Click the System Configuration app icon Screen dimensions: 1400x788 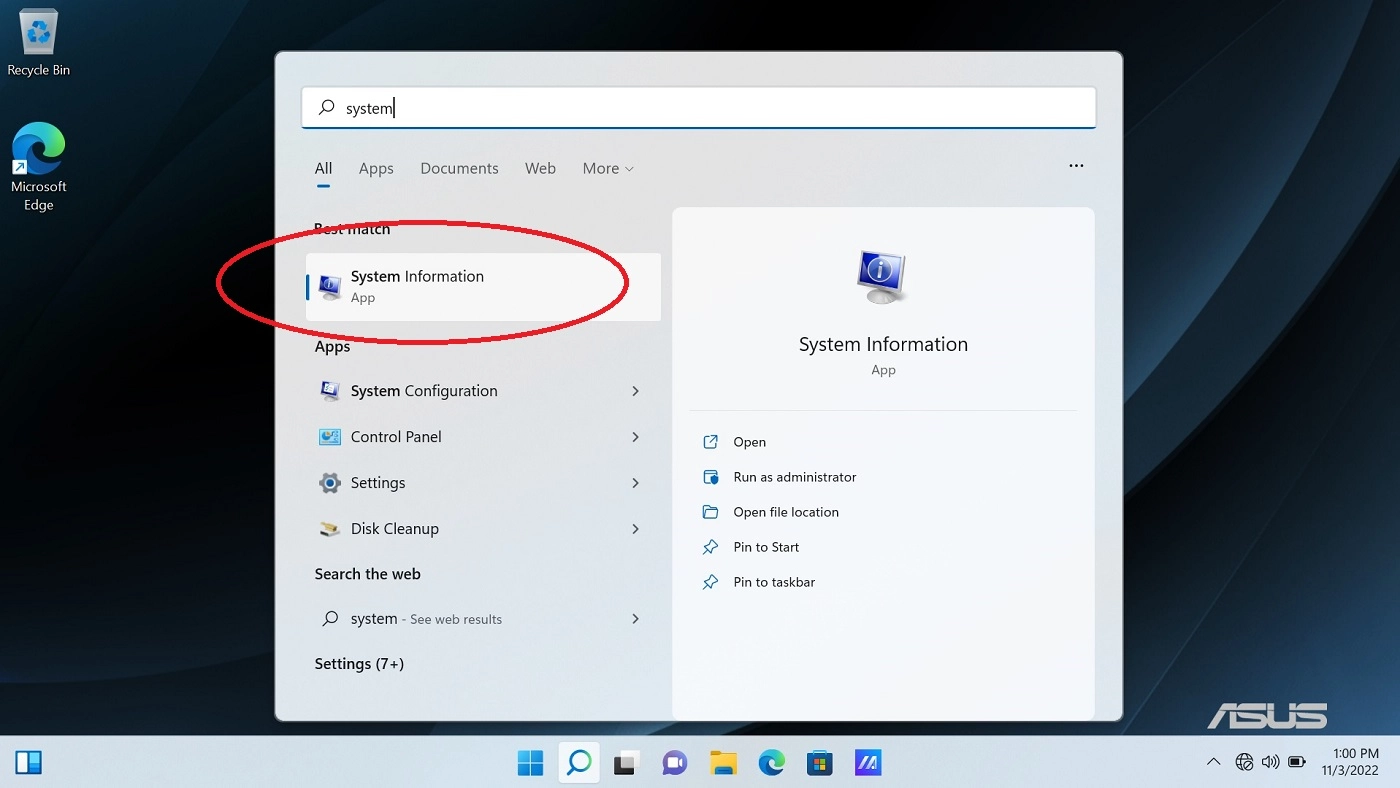330,391
